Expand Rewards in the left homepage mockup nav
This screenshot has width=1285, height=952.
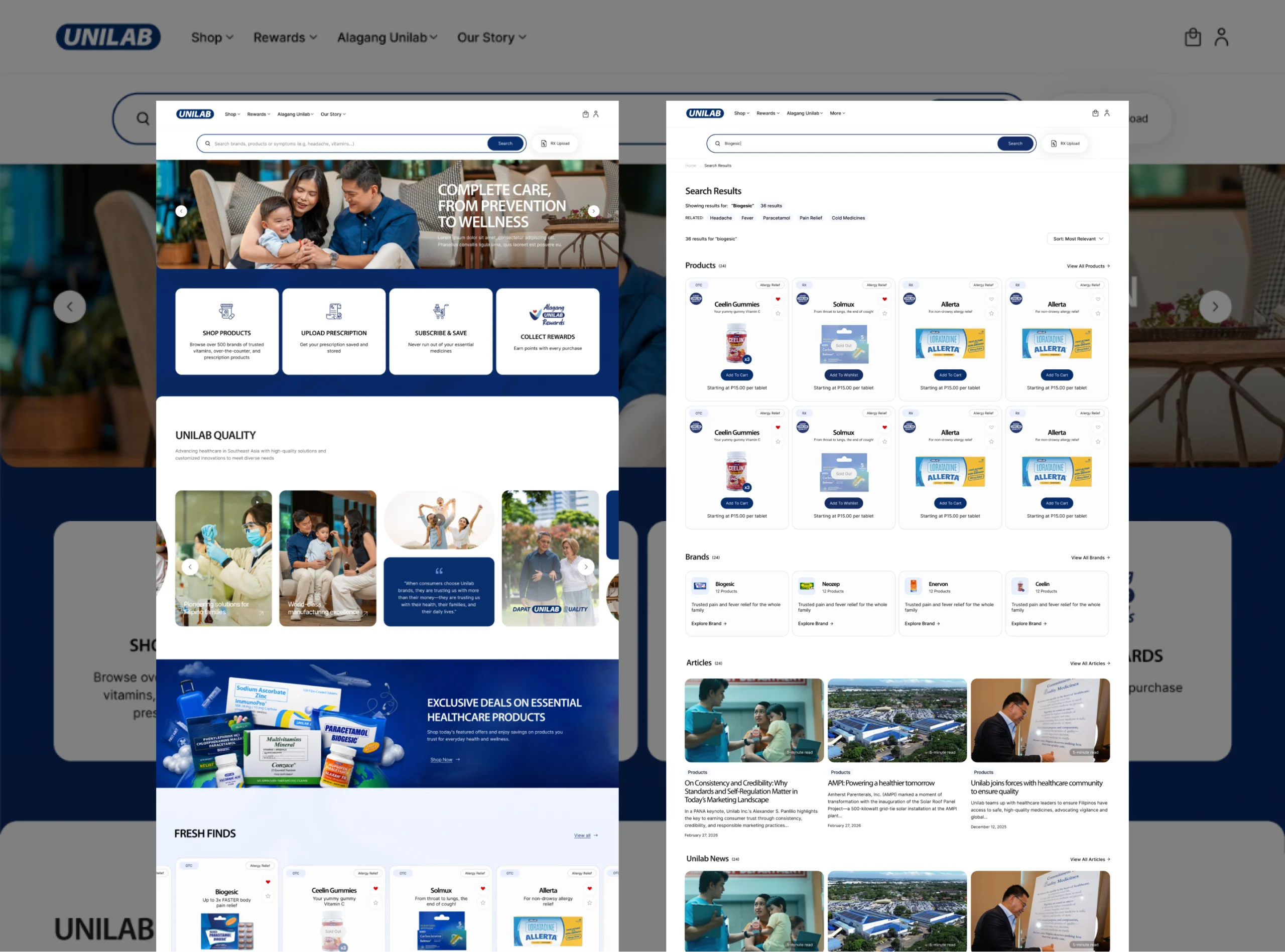click(259, 114)
